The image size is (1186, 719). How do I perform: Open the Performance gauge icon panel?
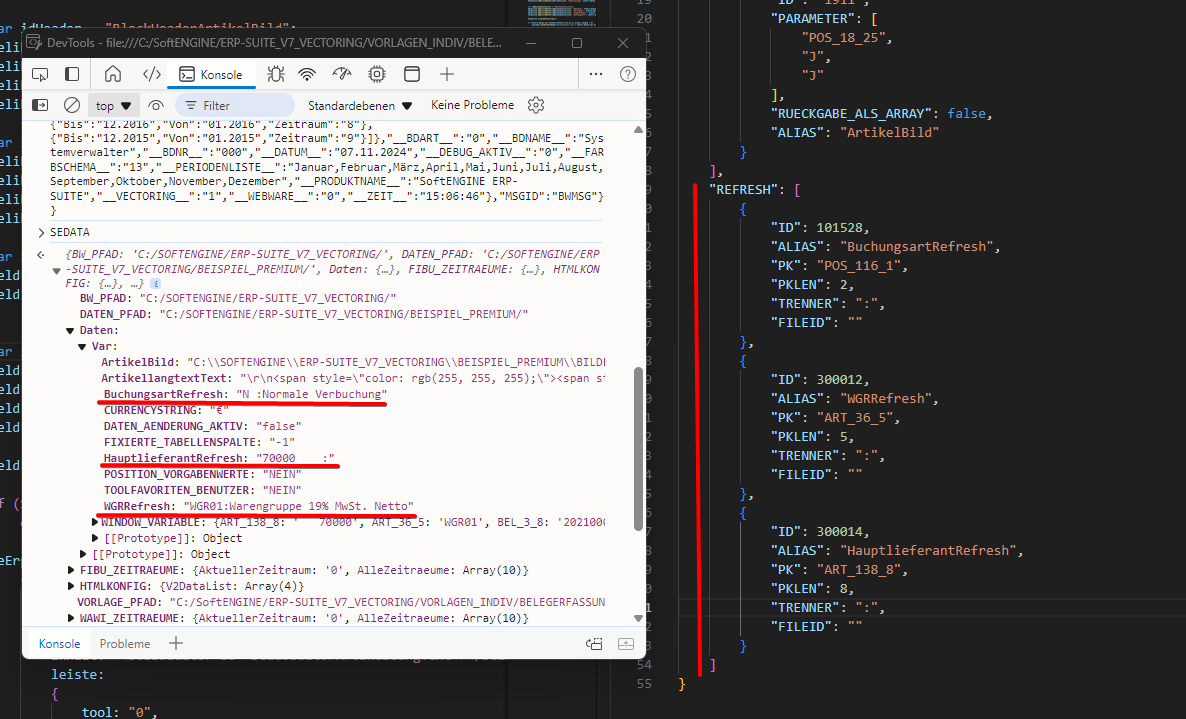pyautogui.click(x=342, y=74)
